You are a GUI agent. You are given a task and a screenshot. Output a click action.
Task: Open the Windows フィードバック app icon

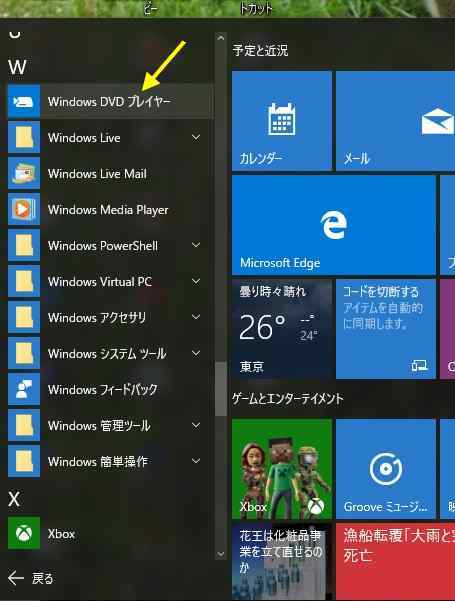tap(24, 389)
